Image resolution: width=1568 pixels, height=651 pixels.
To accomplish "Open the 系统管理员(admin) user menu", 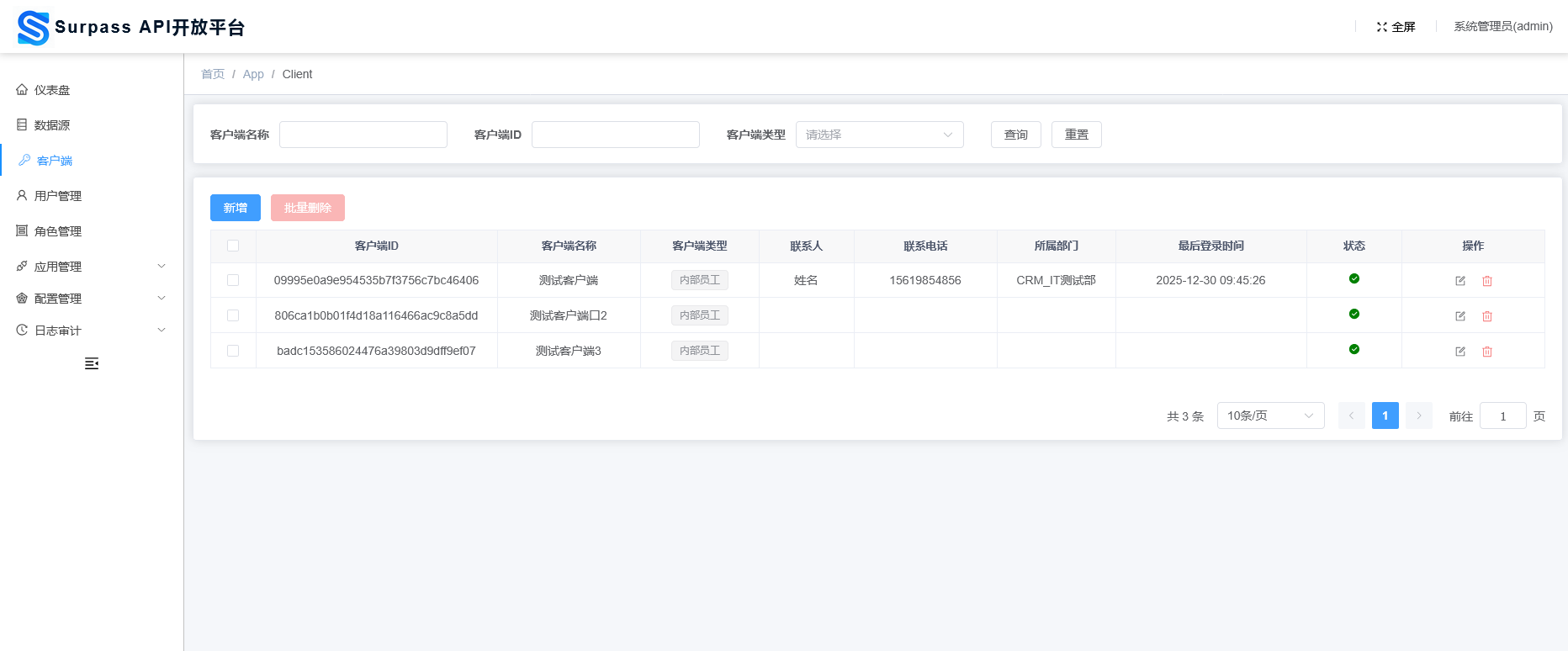I will pyautogui.click(x=1503, y=27).
